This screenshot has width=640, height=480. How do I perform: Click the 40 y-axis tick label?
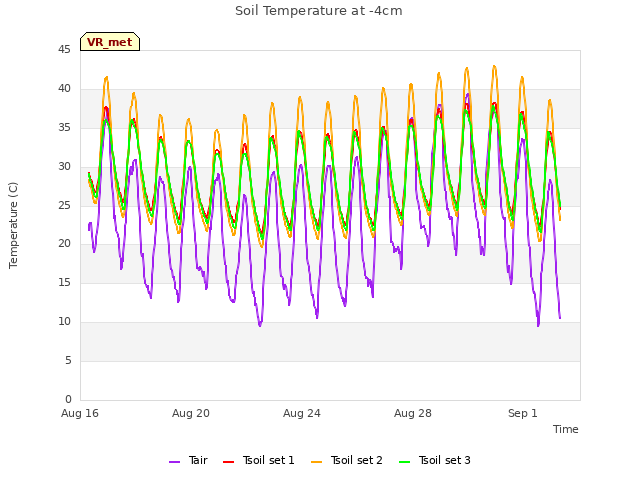coord(64,89)
